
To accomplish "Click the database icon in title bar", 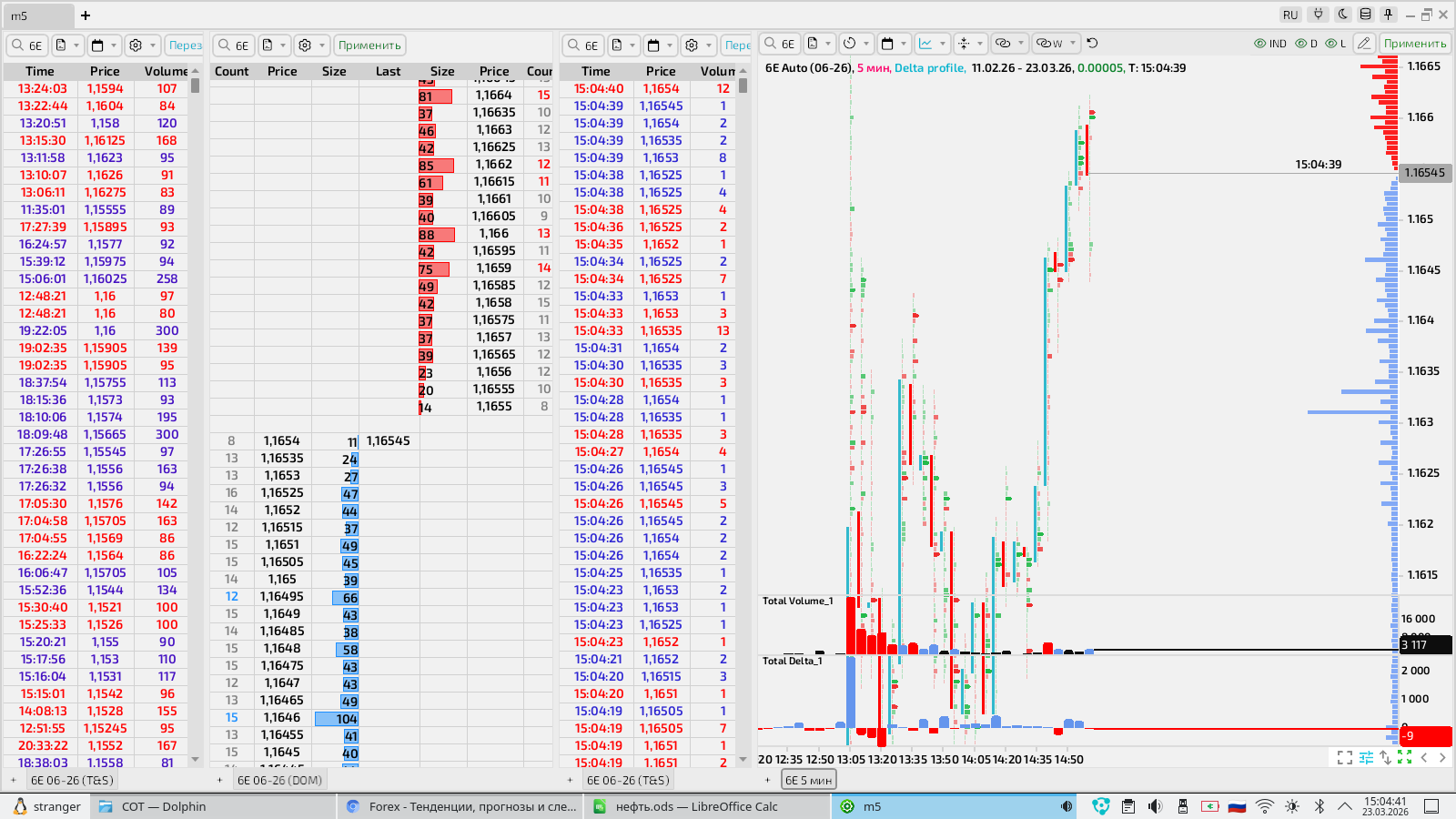I will point(1365,15).
